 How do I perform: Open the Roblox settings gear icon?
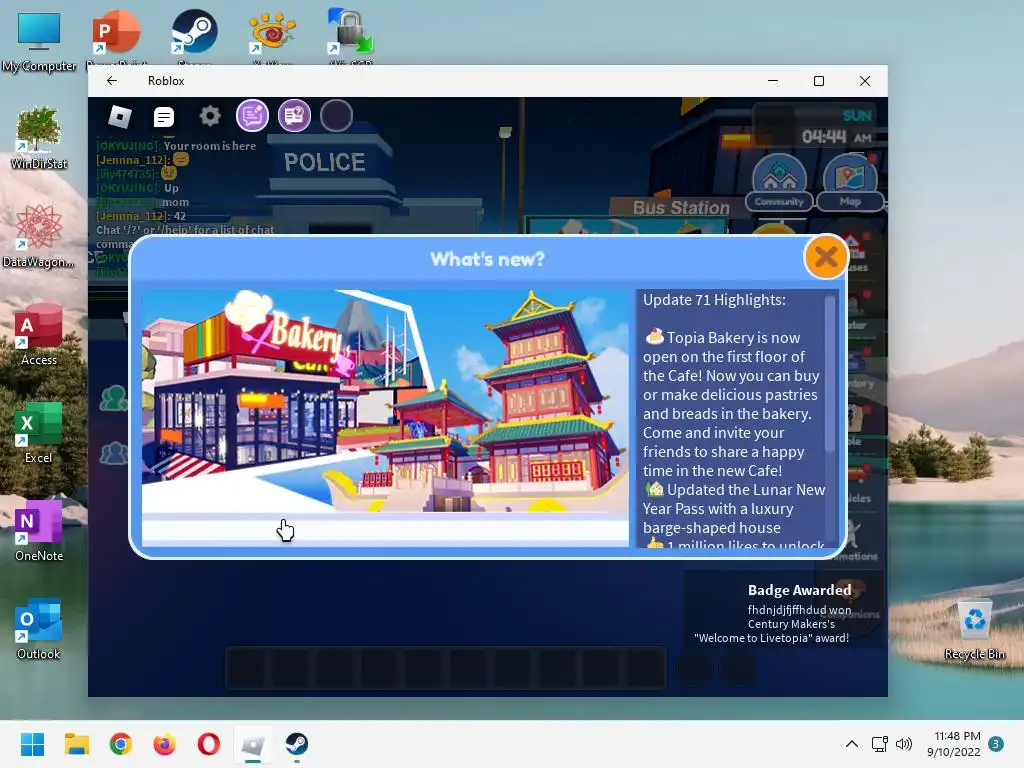[210, 116]
